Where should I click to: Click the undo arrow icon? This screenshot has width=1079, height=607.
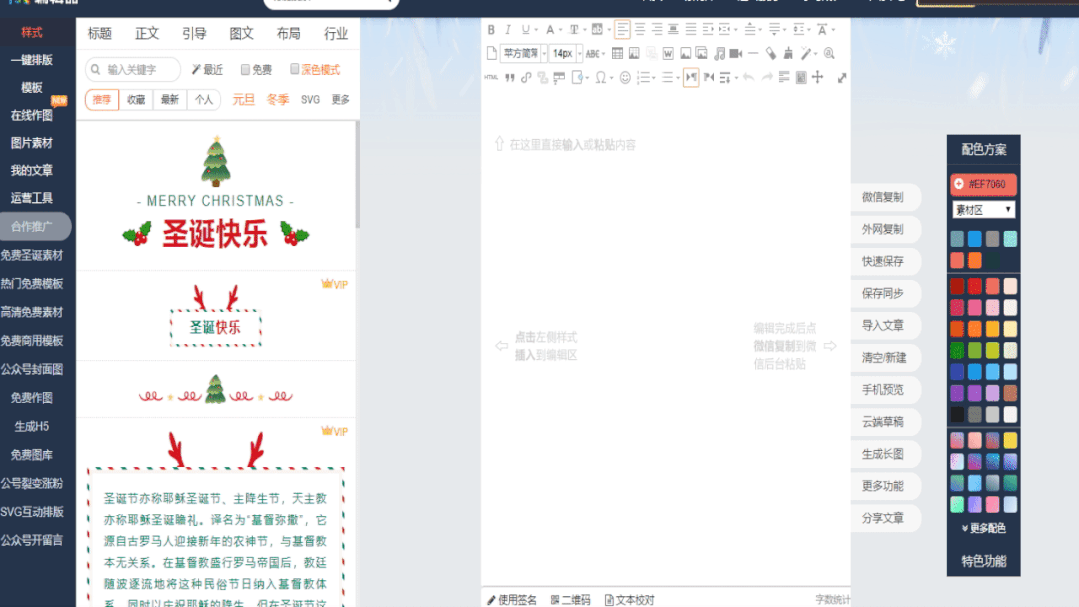click(749, 77)
